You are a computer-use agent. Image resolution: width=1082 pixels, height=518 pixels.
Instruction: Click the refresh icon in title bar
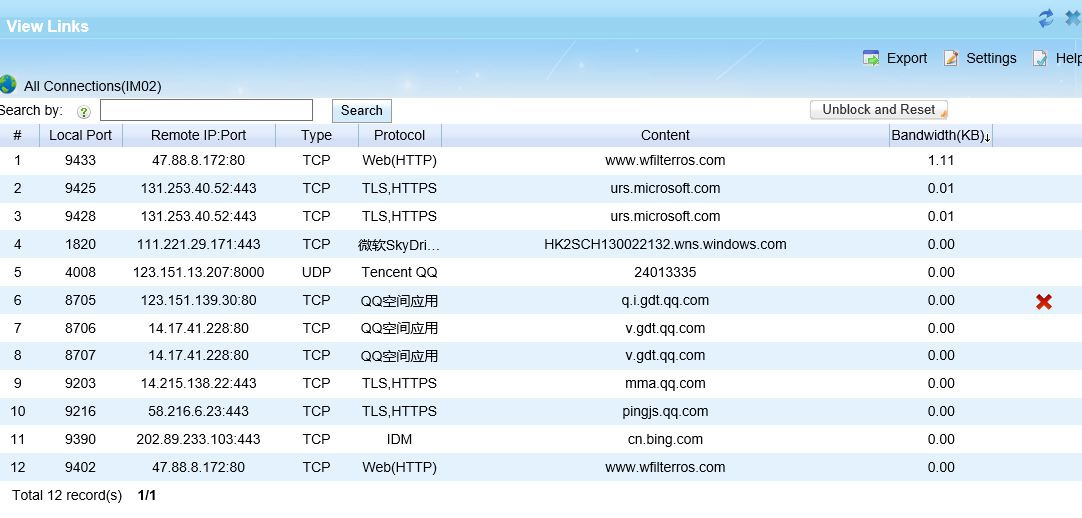pos(1046,18)
